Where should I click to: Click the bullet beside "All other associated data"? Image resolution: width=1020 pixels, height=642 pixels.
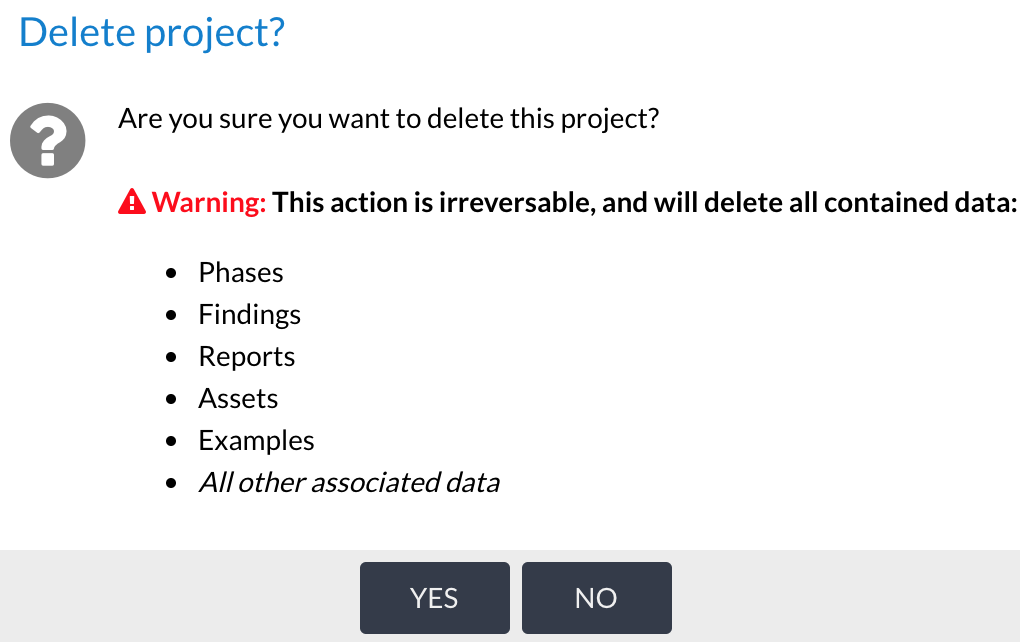tap(174, 484)
